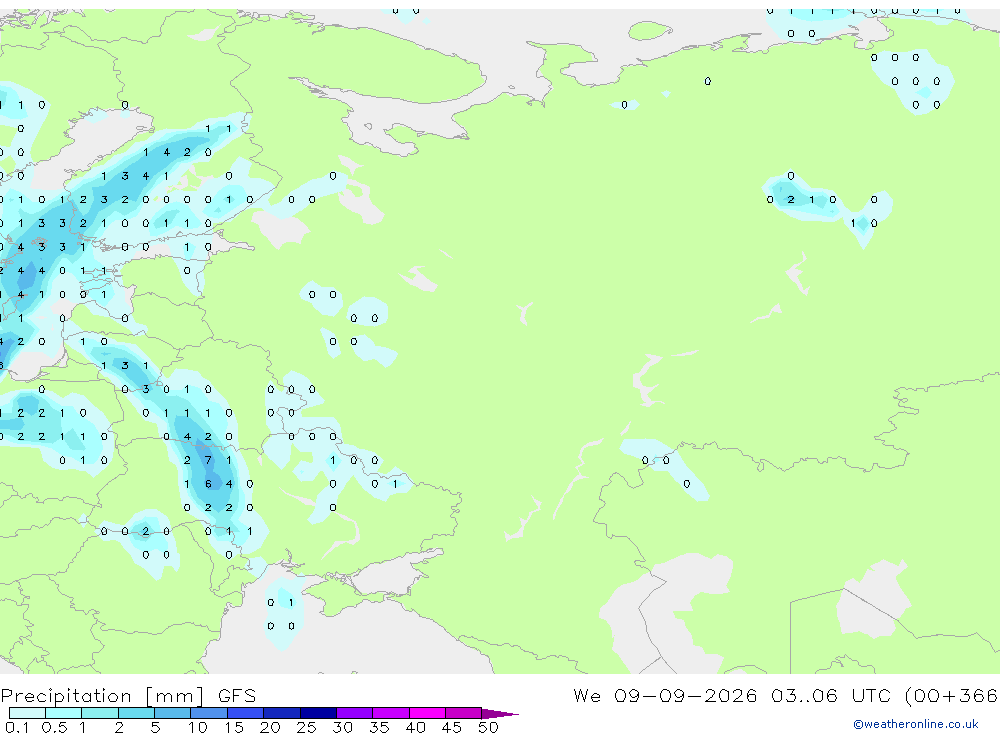Pick the 15–20 mm legend swatch
This screenshot has height=733, width=1000.
click(x=246, y=713)
